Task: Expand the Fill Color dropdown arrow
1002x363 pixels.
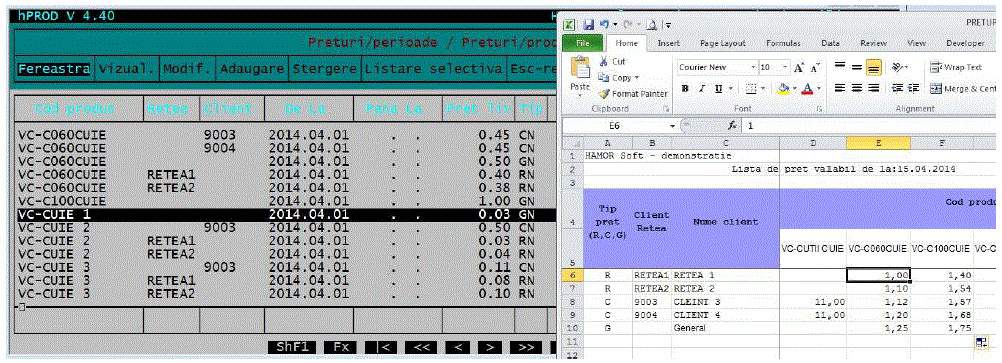Action: click(794, 88)
